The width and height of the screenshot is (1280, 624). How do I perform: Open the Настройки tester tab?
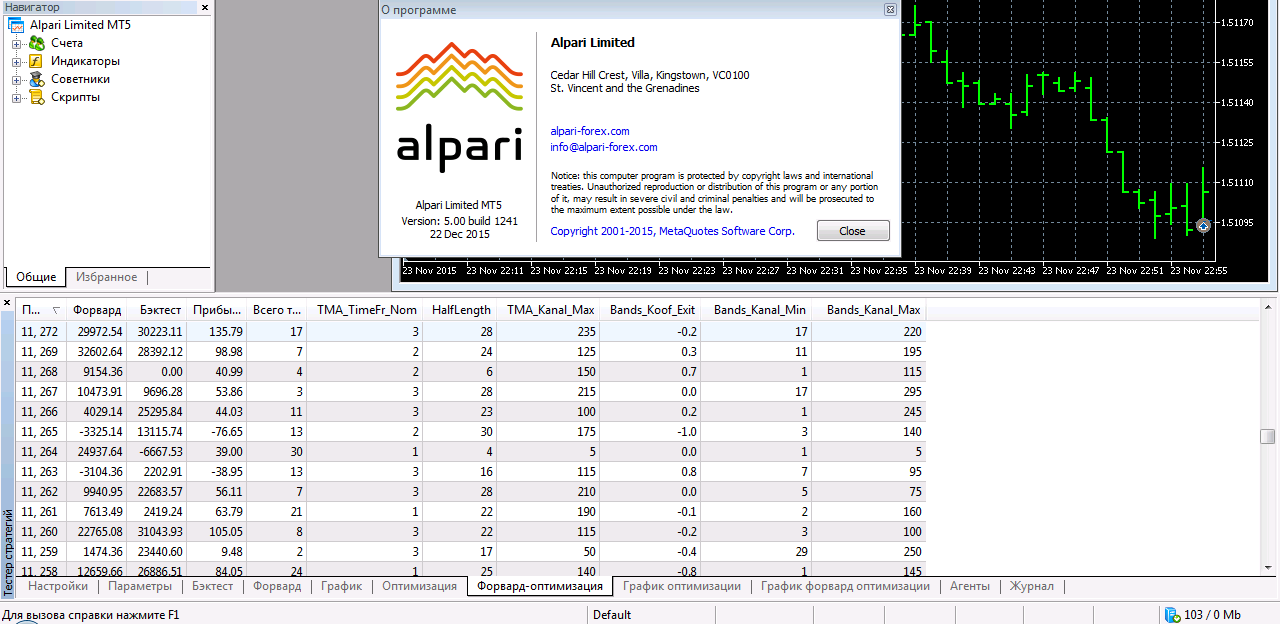[58, 586]
